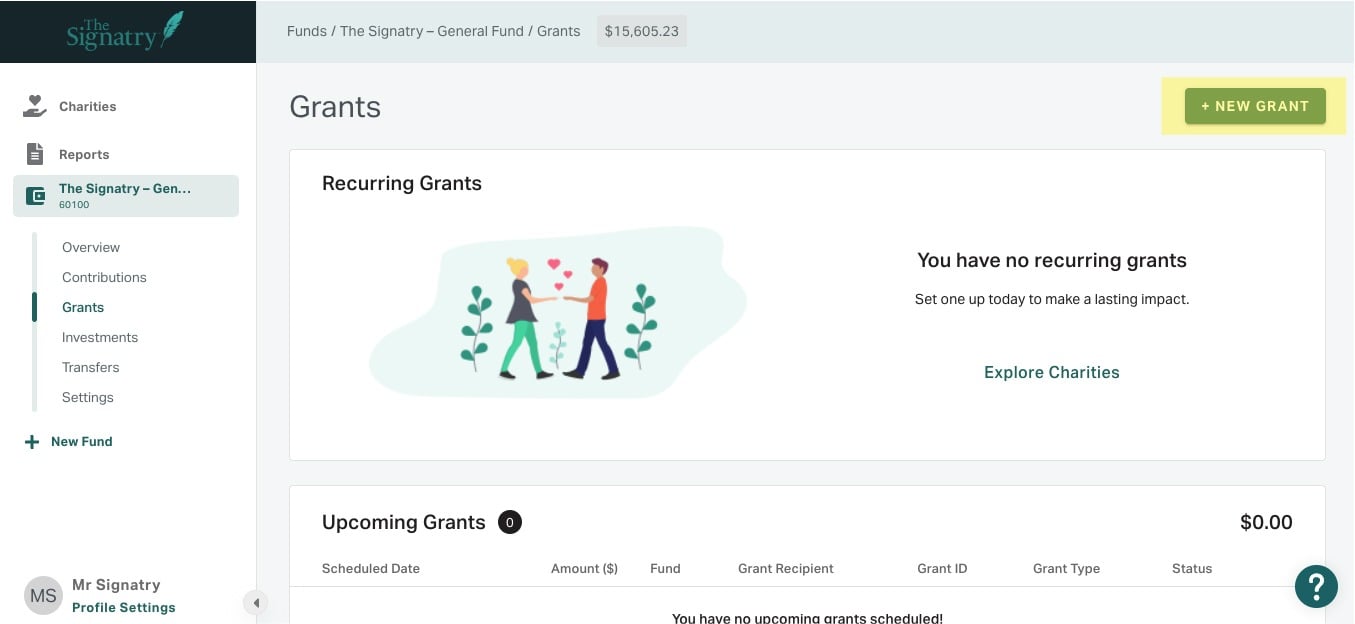Click The Signatry logo

coord(125,31)
